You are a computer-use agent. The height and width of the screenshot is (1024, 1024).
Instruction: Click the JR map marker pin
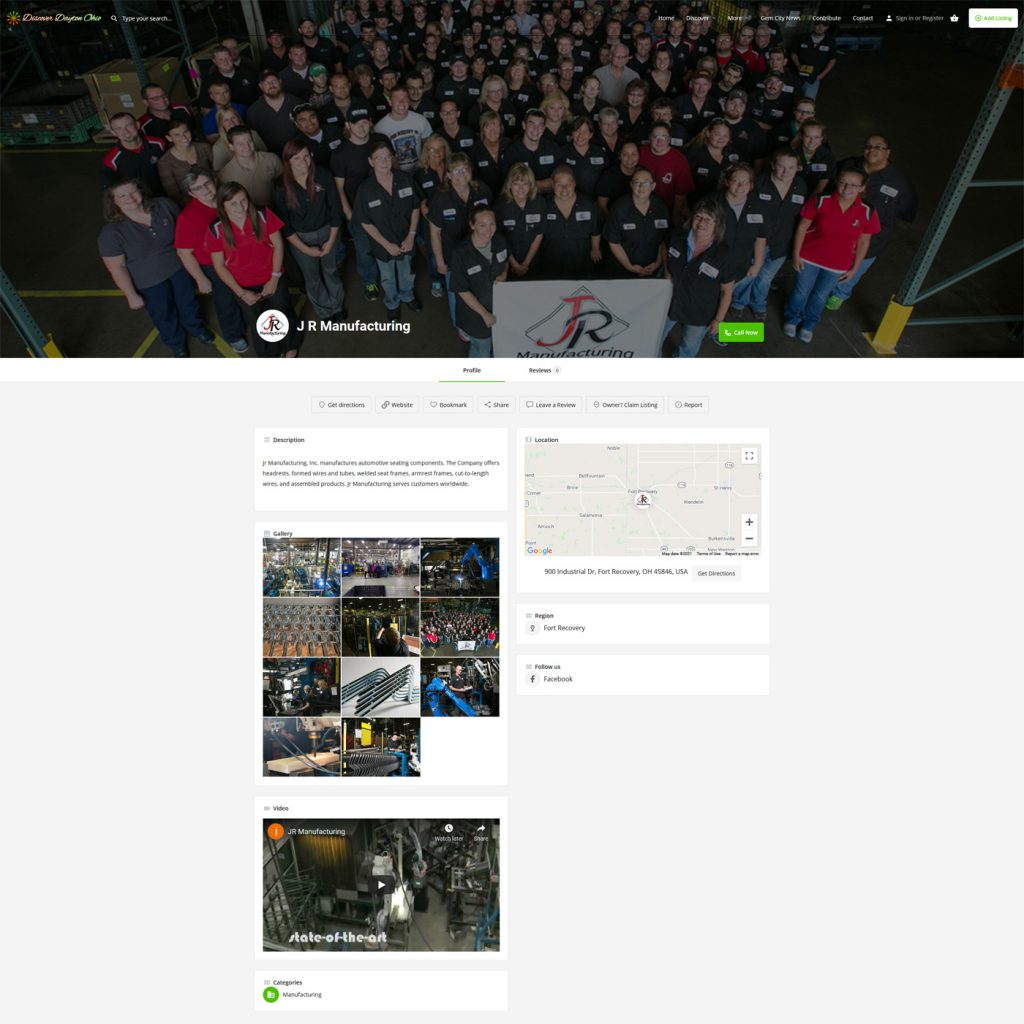pyautogui.click(x=643, y=500)
